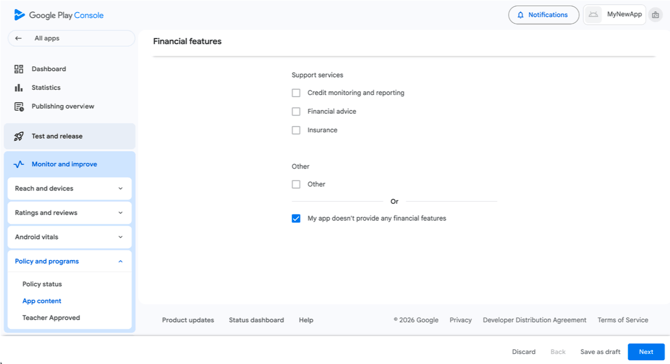Click the Dashboard grid icon
Viewport: 670px width, 364px height.
tap(19, 69)
